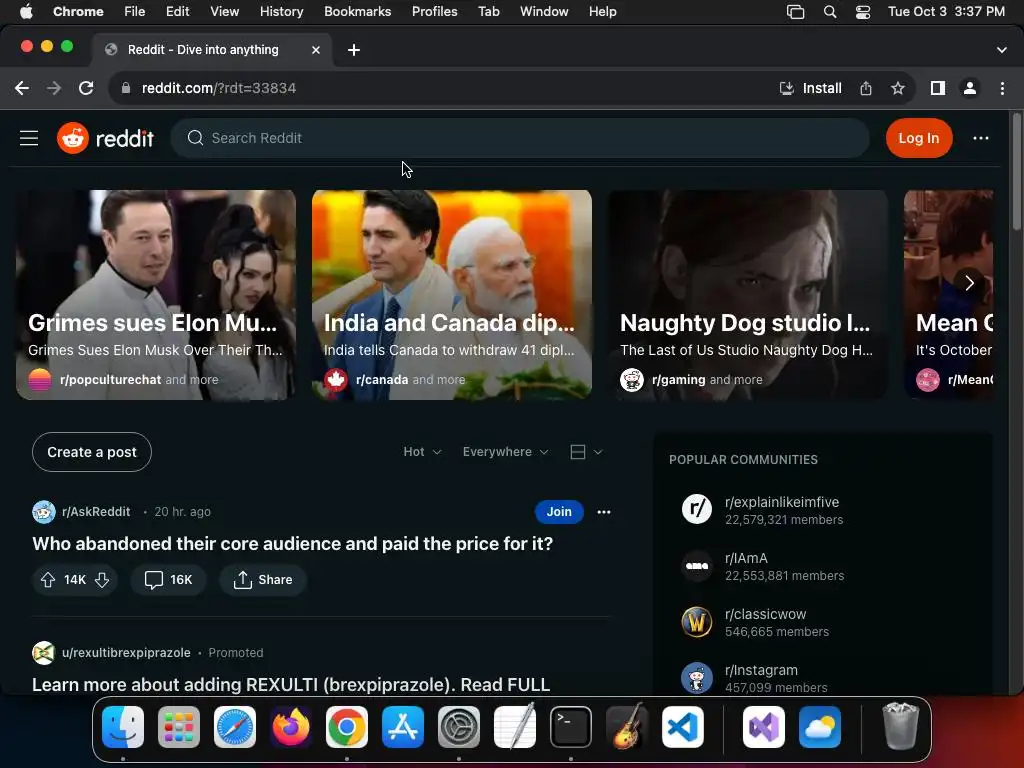Open the File menu
This screenshot has width=1024, height=768.
click(x=135, y=11)
